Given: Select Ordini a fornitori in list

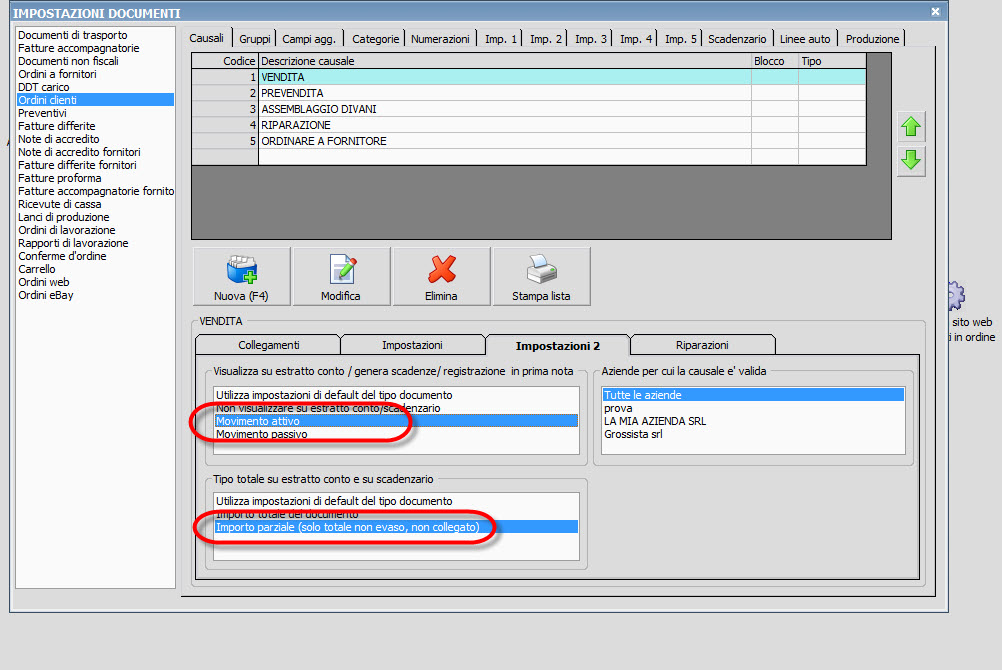Looking at the screenshot, I should click(95, 74).
